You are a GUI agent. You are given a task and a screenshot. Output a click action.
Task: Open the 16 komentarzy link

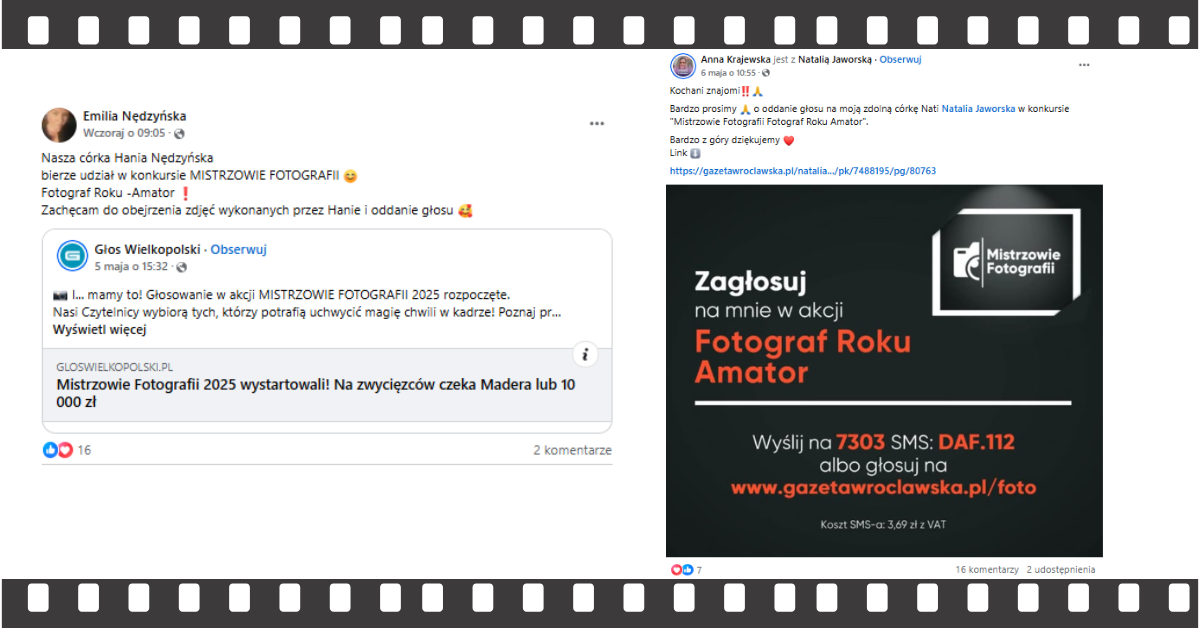[x=986, y=569]
